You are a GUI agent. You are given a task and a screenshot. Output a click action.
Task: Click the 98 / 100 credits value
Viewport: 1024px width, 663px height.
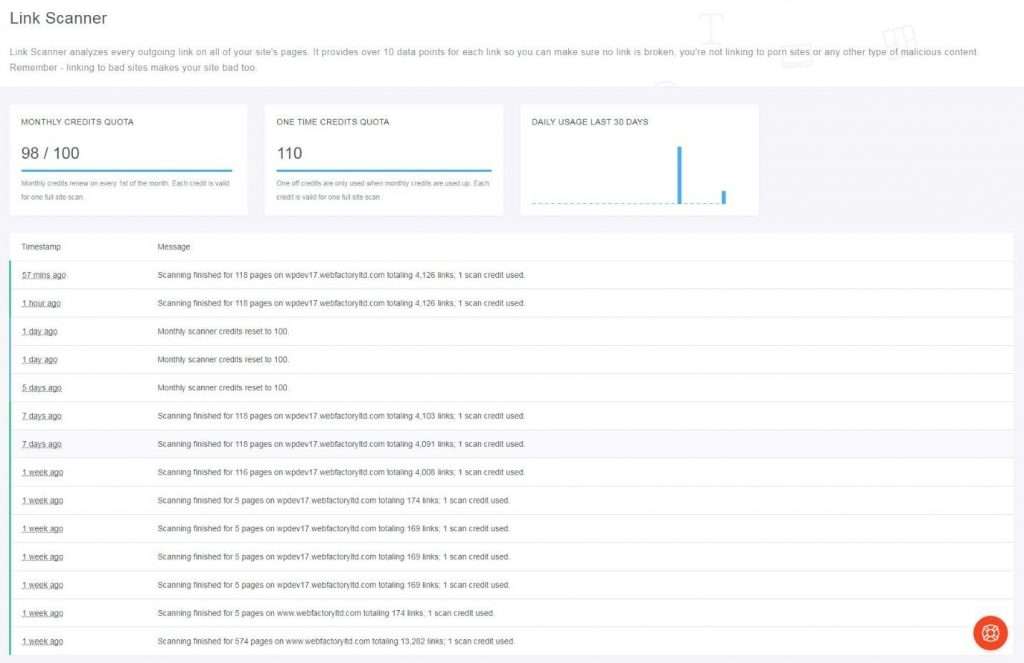[50, 154]
